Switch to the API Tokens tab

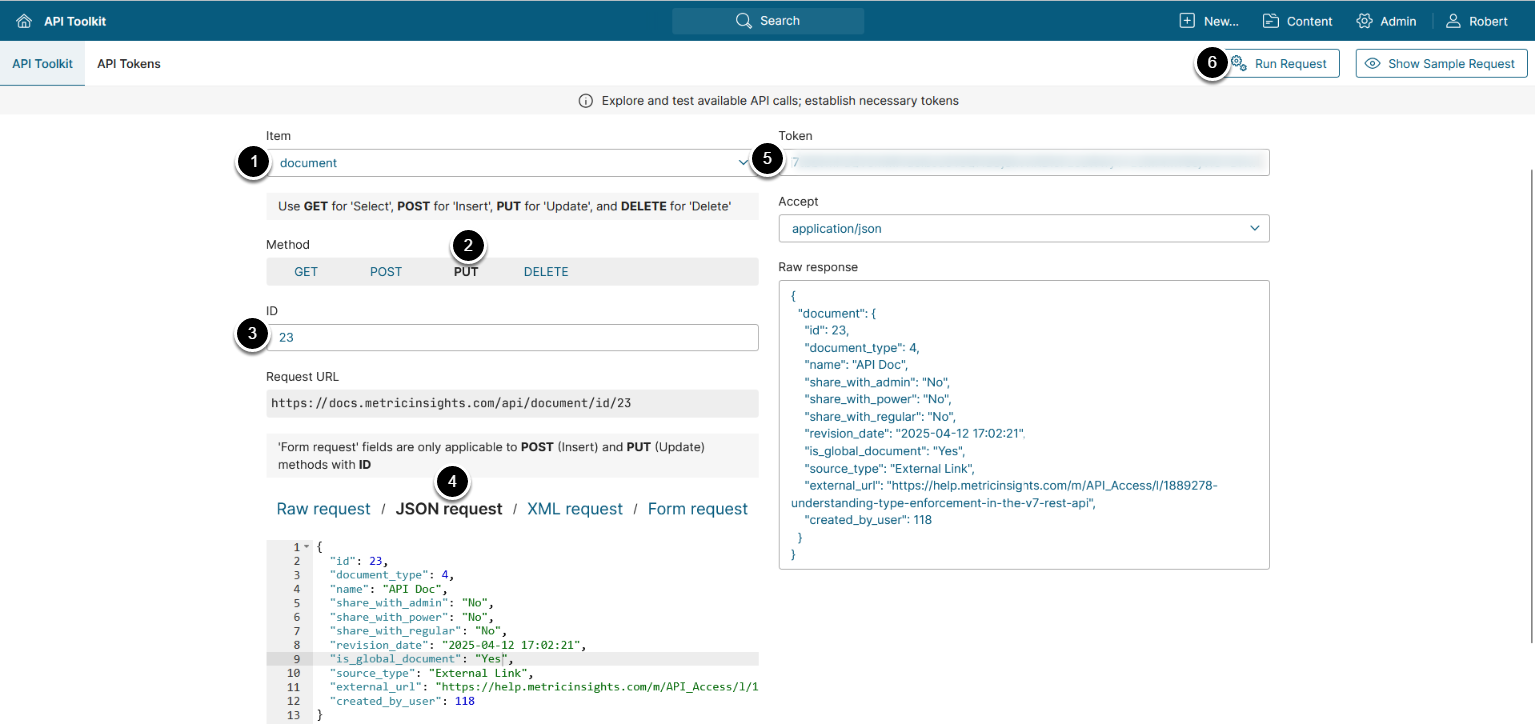[129, 64]
